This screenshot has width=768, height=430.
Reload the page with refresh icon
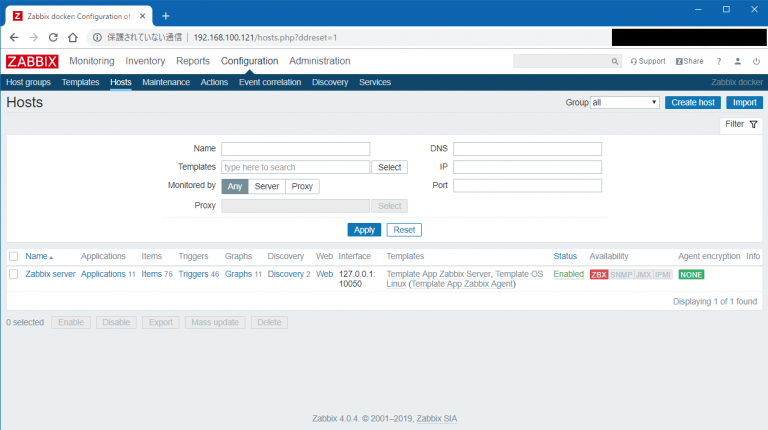click(x=53, y=37)
